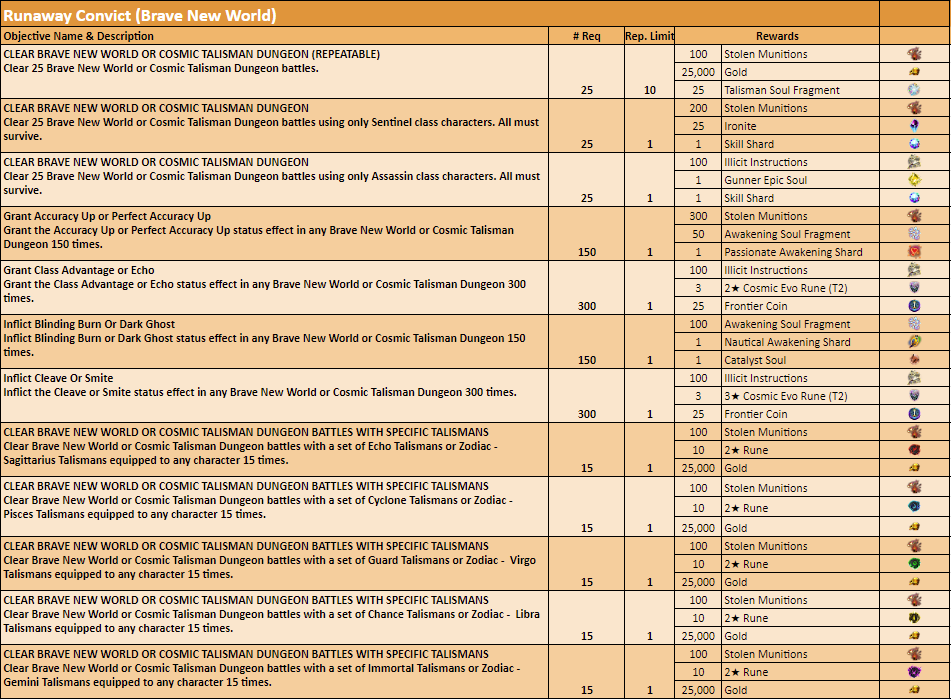This screenshot has height=700, width=951.
Task: Click 'Grant Class Advantage or Echo' objective title
Action: [79, 270]
